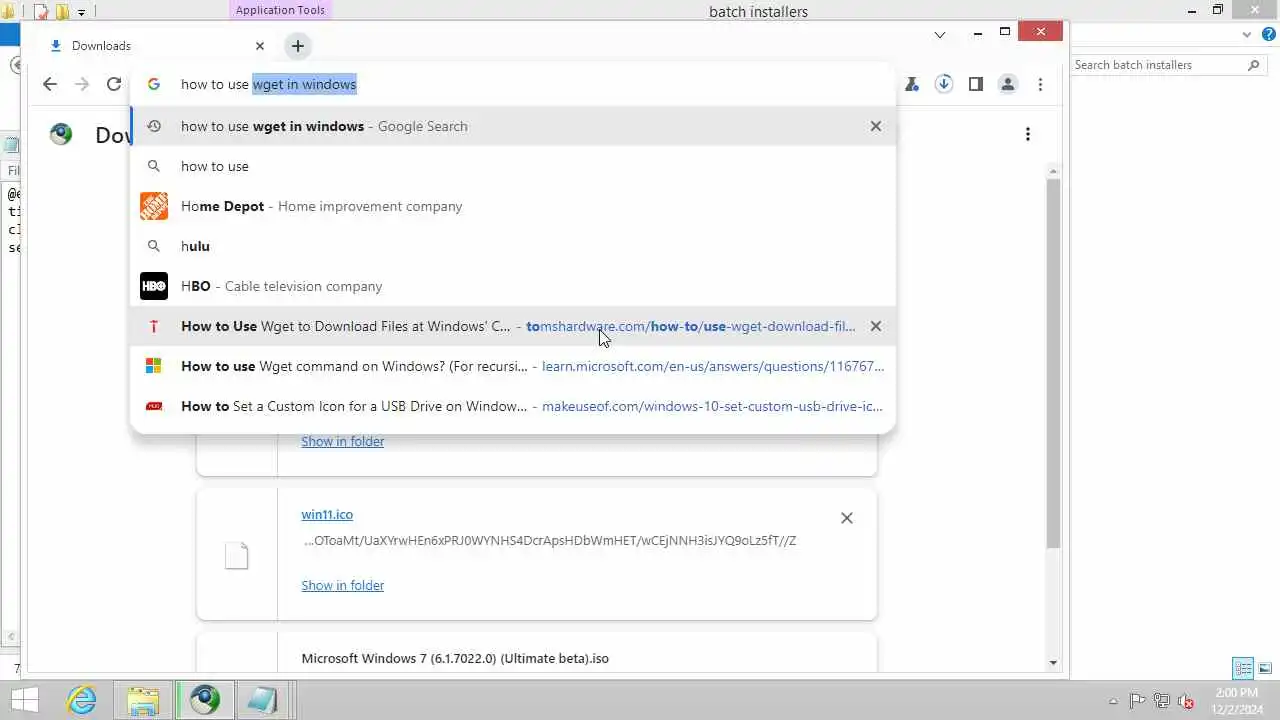Open the Application Tools ribbon tab in Explorer

tap(280, 10)
